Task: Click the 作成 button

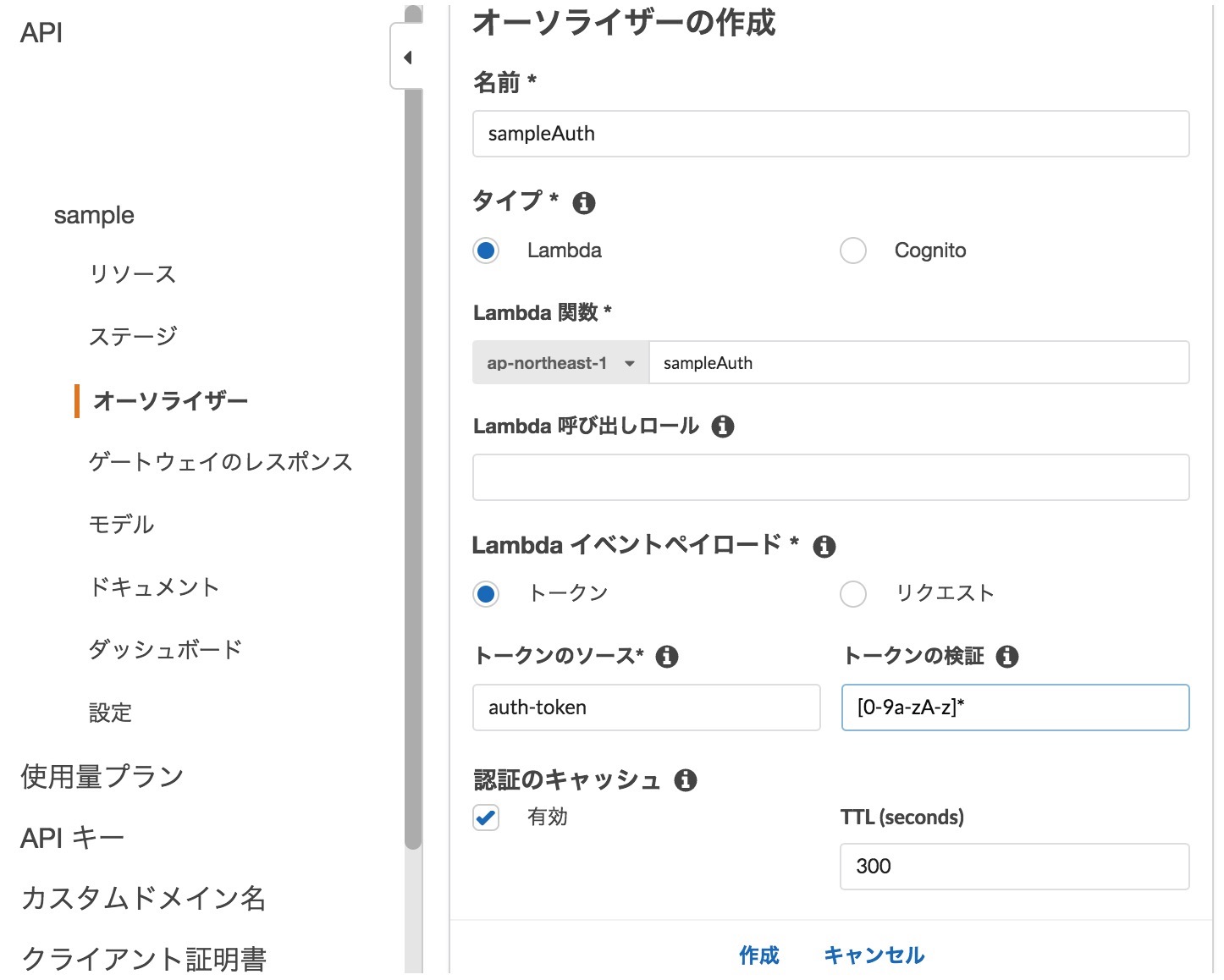Action: 759,955
